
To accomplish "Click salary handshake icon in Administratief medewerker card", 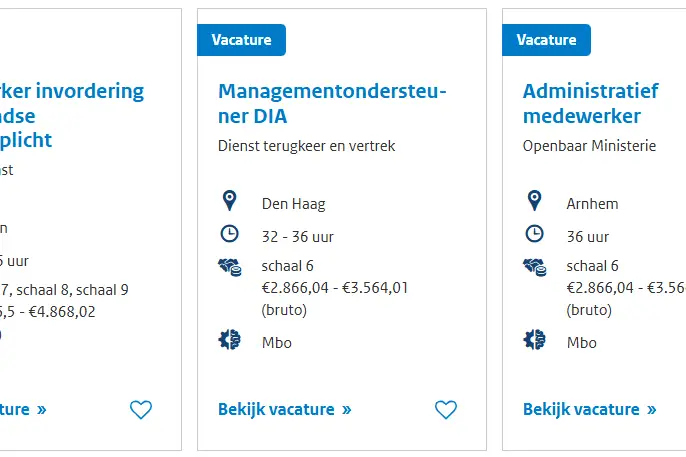I will [535, 267].
